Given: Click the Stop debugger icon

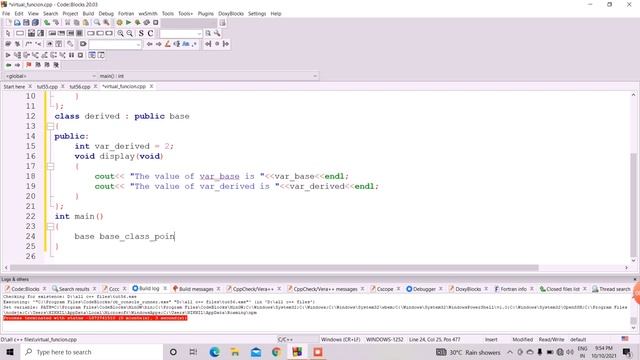Looking at the screenshot, I should point(80,55).
